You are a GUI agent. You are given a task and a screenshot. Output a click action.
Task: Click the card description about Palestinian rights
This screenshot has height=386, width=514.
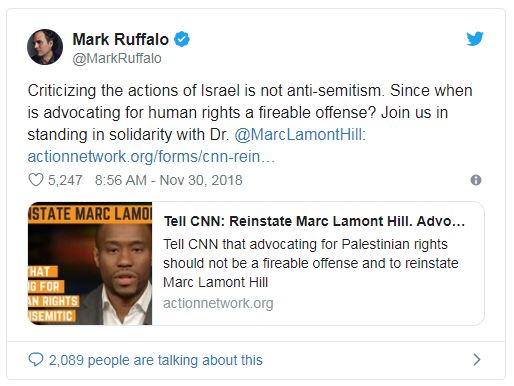[x=311, y=263]
